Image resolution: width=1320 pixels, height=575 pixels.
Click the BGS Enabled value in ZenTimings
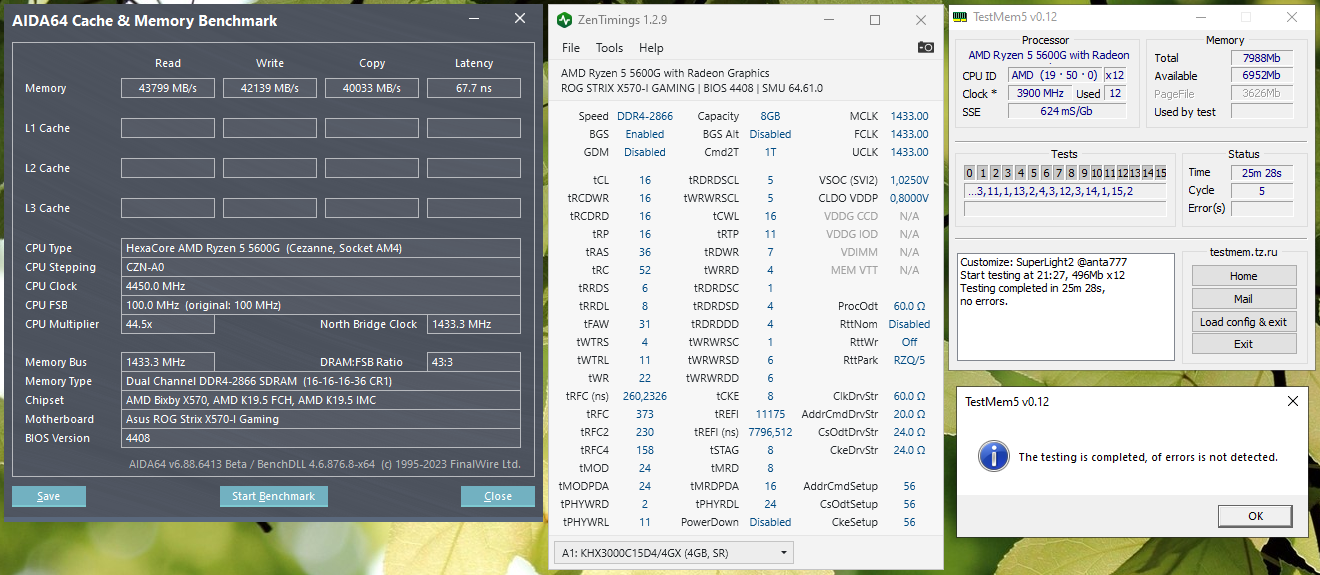[645, 134]
